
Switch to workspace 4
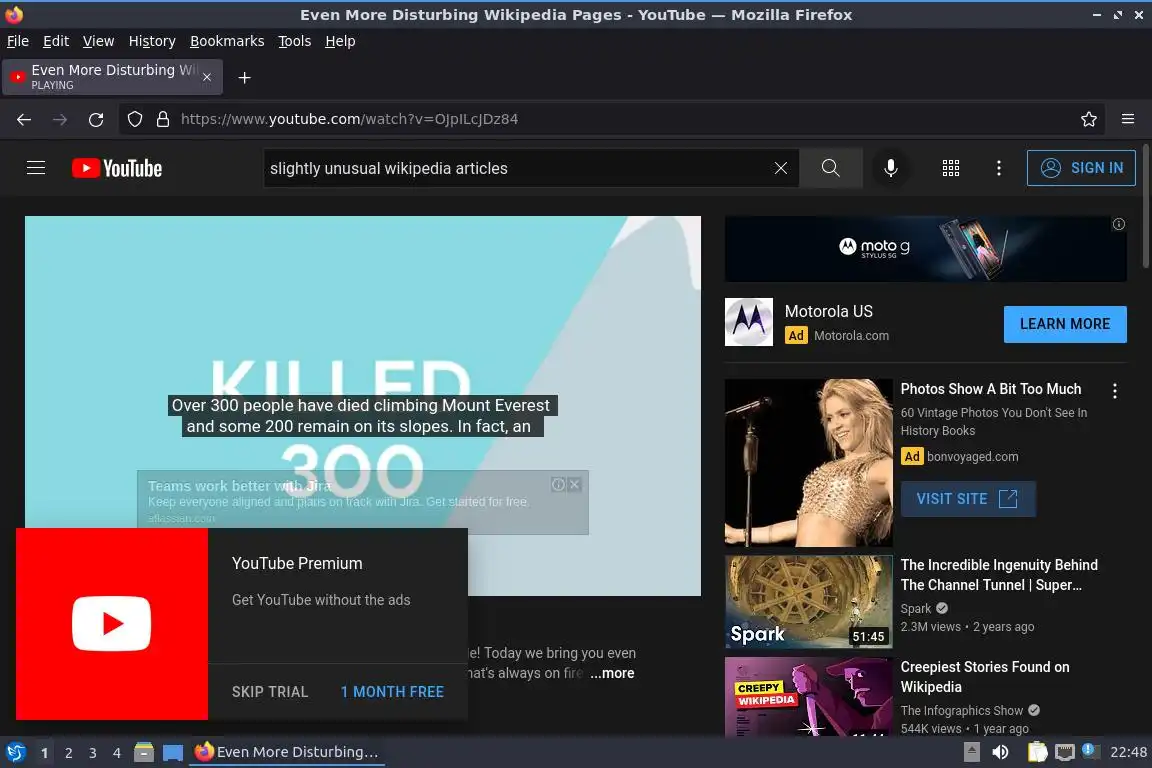tap(117, 753)
